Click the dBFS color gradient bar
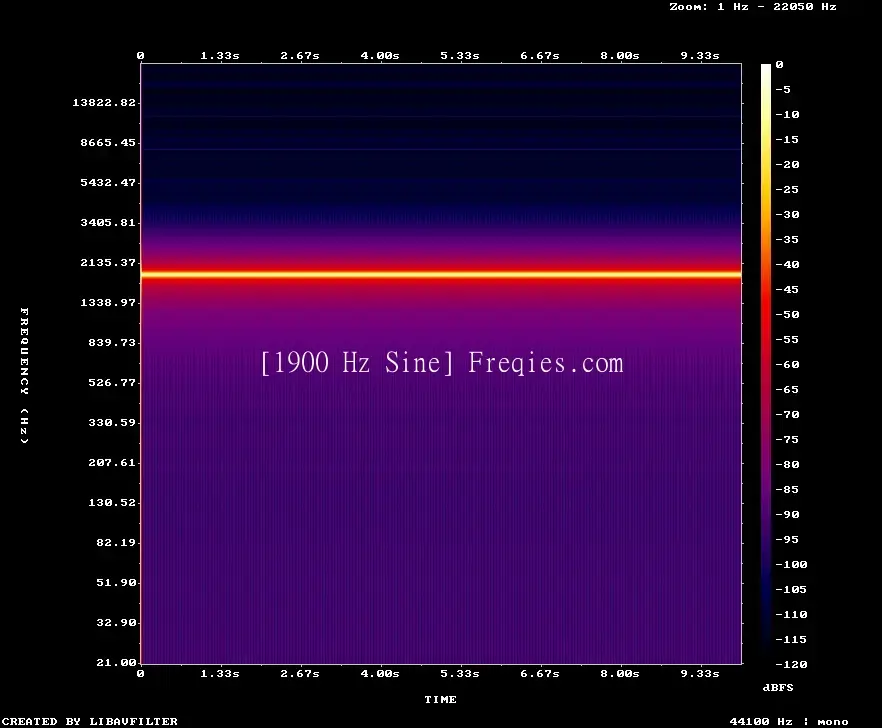 click(766, 364)
